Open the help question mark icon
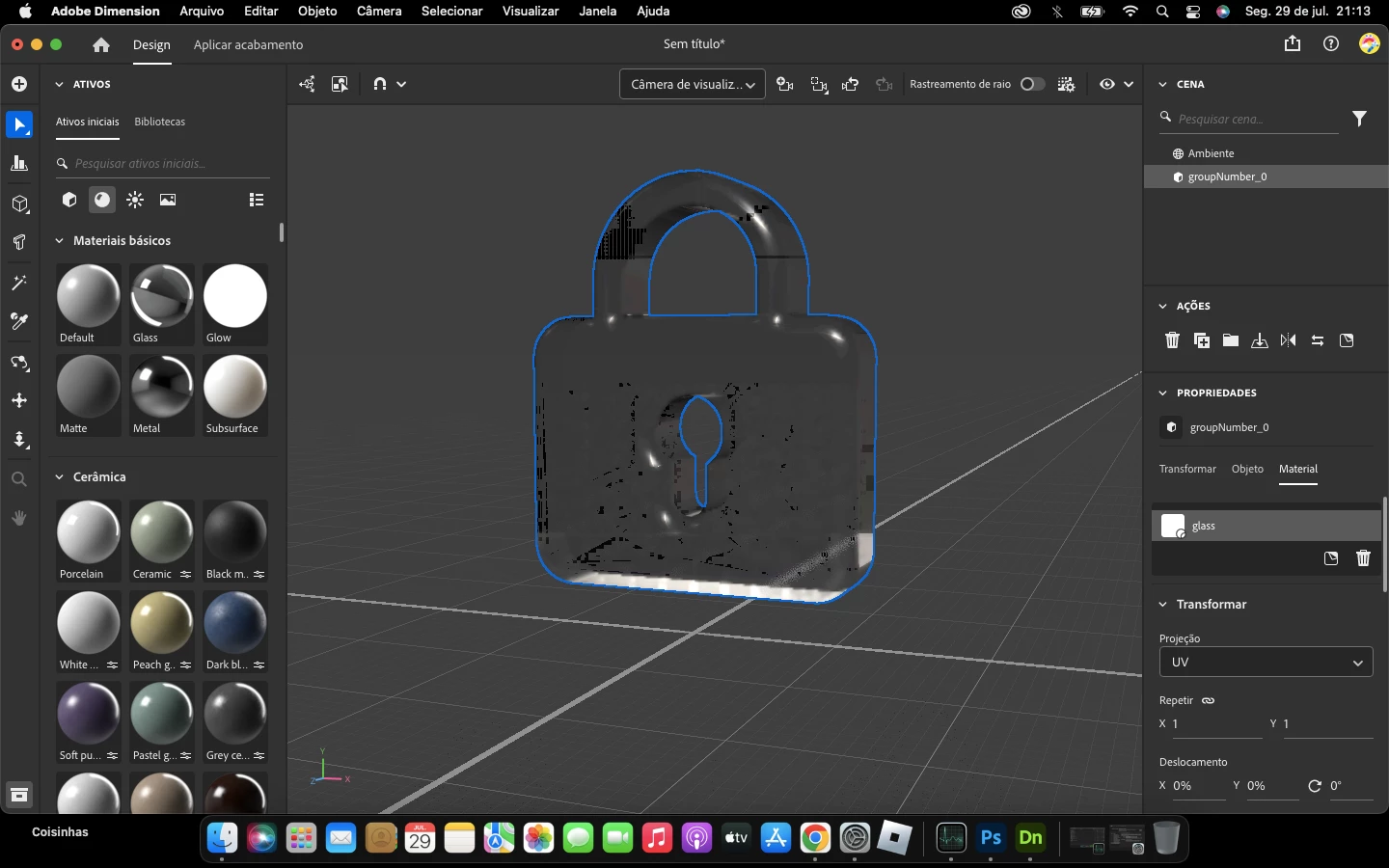Screen dimensions: 1389x868 click(x=1331, y=43)
